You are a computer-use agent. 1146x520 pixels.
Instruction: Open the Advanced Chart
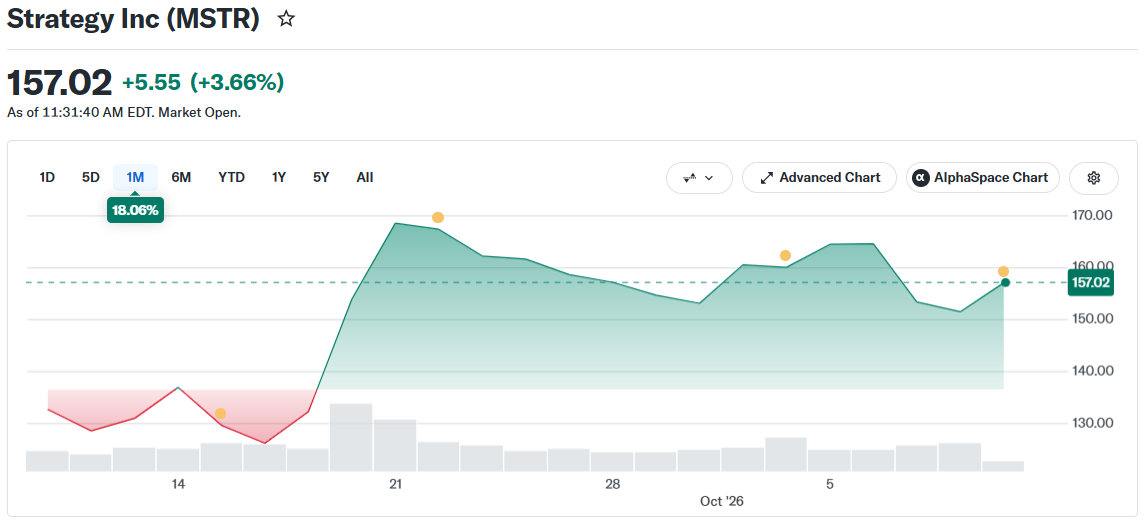click(x=819, y=178)
